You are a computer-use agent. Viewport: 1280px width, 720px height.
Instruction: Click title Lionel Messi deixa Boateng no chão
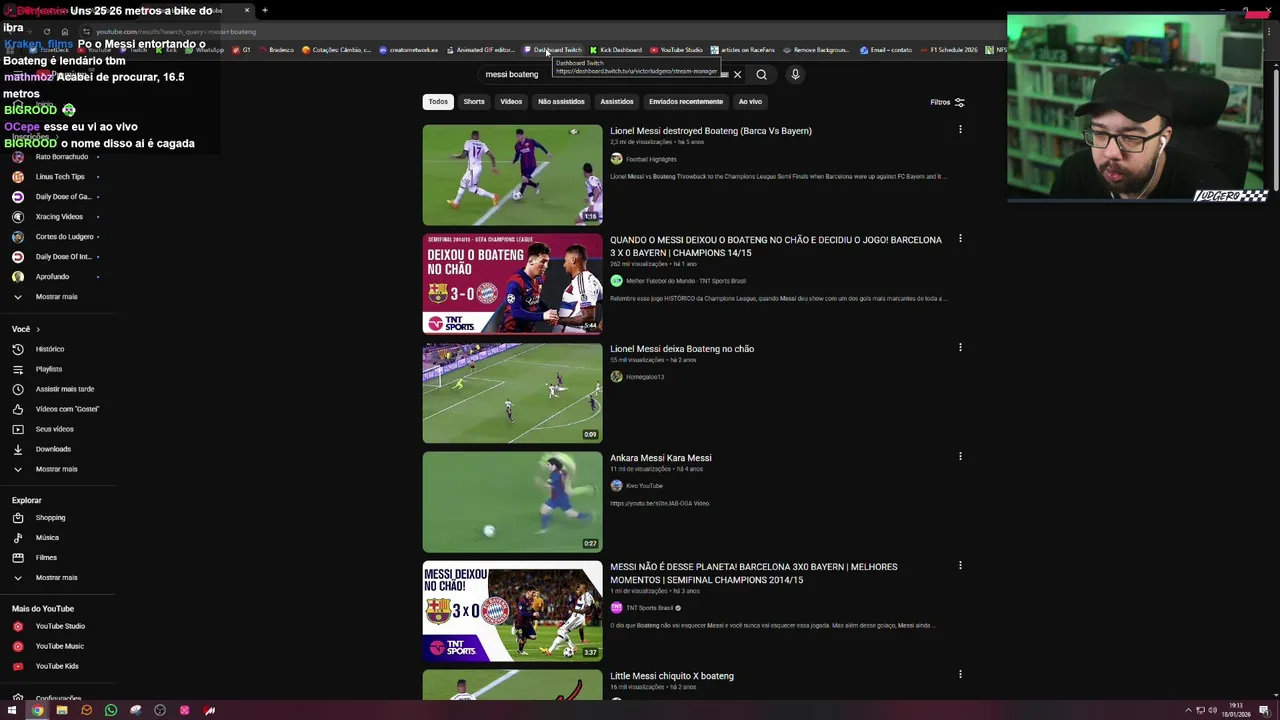coord(682,349)
